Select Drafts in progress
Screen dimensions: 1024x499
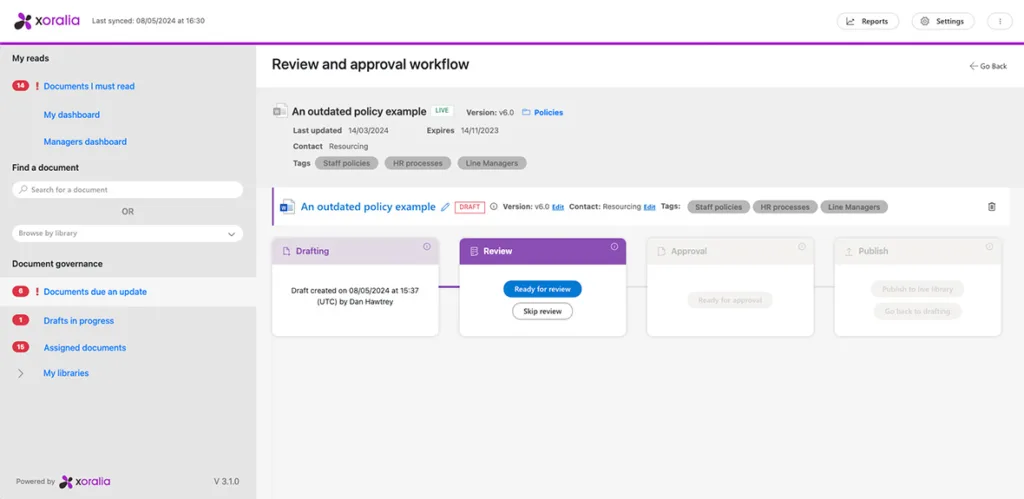point(78,321)
